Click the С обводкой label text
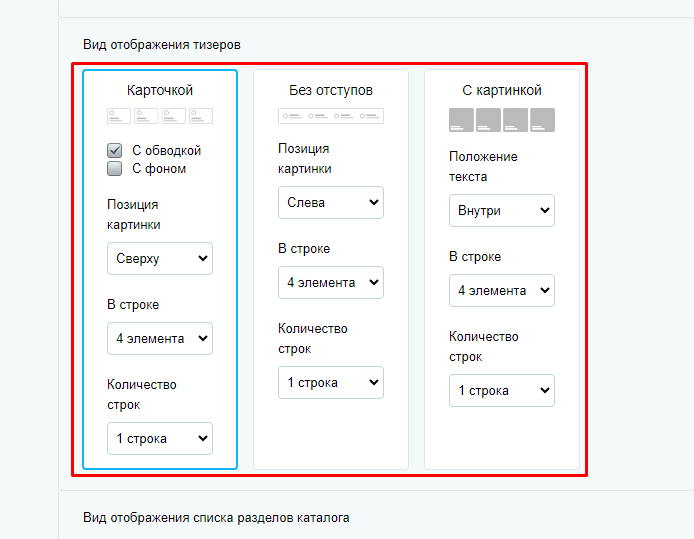The width and height of the screenshot is (694, 539). [x=166, y=150]
